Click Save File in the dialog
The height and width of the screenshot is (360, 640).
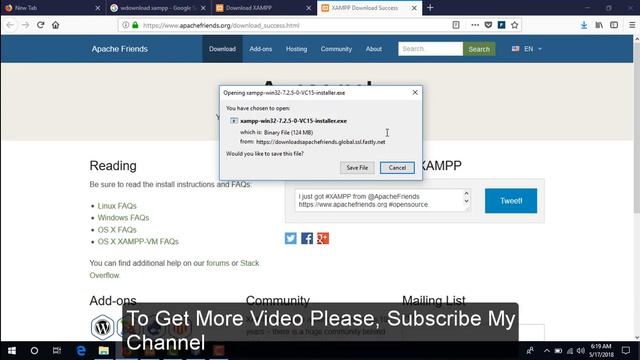click(x=357, y=167)
